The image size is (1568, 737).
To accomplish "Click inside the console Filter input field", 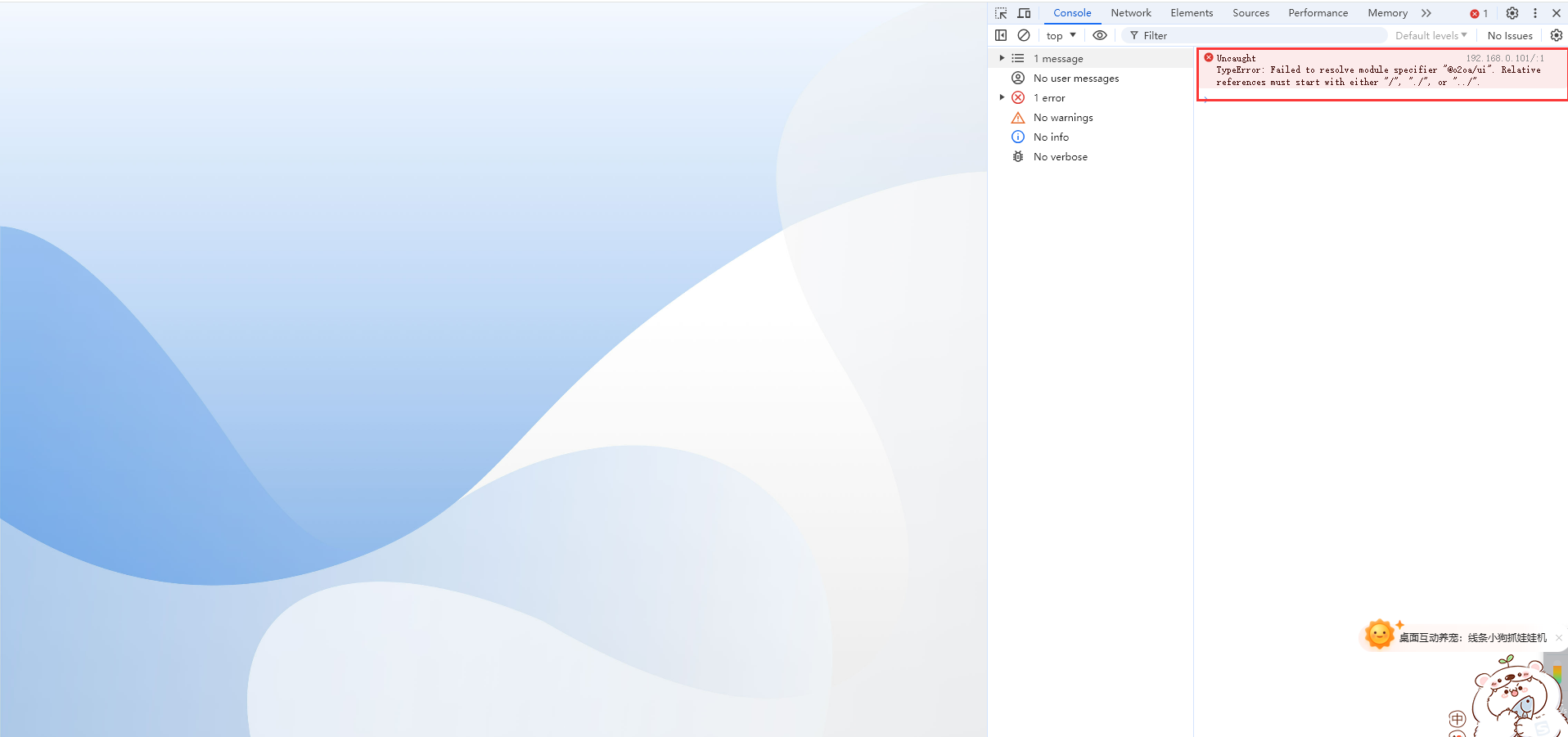I will pos(1228,35).
